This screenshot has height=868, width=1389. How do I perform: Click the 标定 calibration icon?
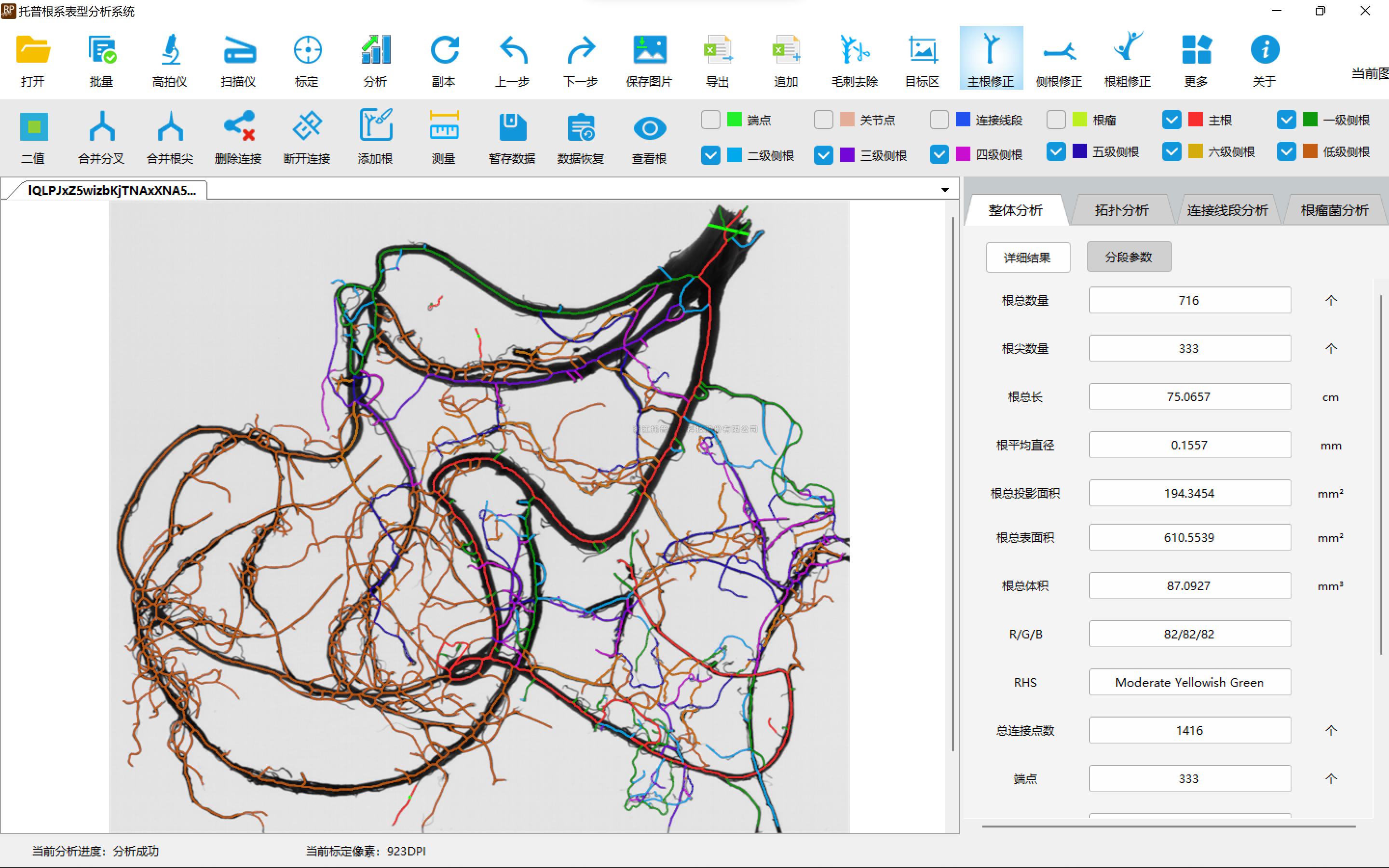[x=307, y=51]
